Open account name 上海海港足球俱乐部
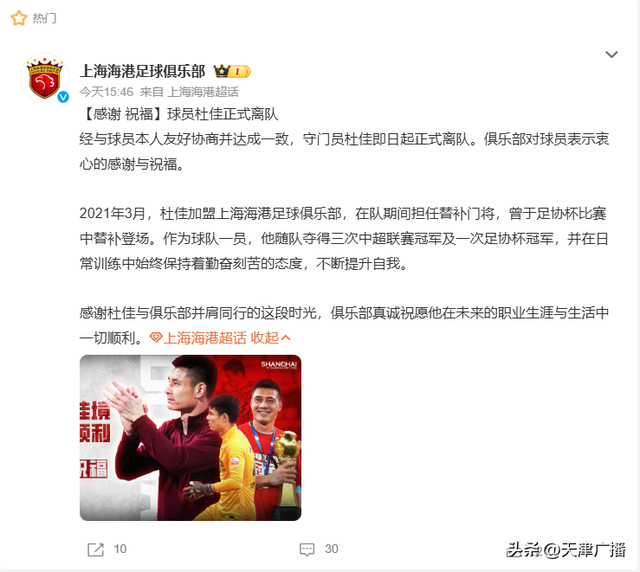 142,71
